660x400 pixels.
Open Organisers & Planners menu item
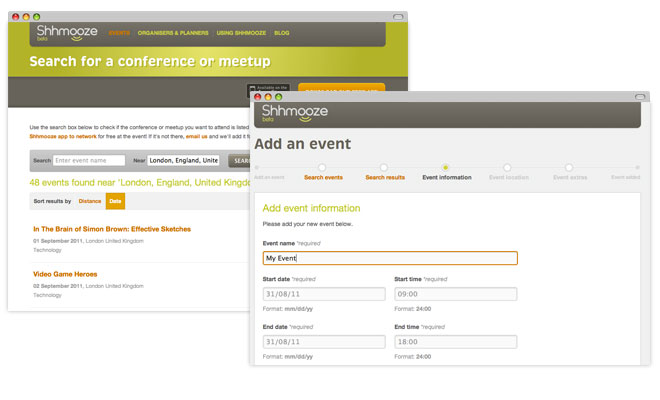pyautogui.click(x=173, y=33)
